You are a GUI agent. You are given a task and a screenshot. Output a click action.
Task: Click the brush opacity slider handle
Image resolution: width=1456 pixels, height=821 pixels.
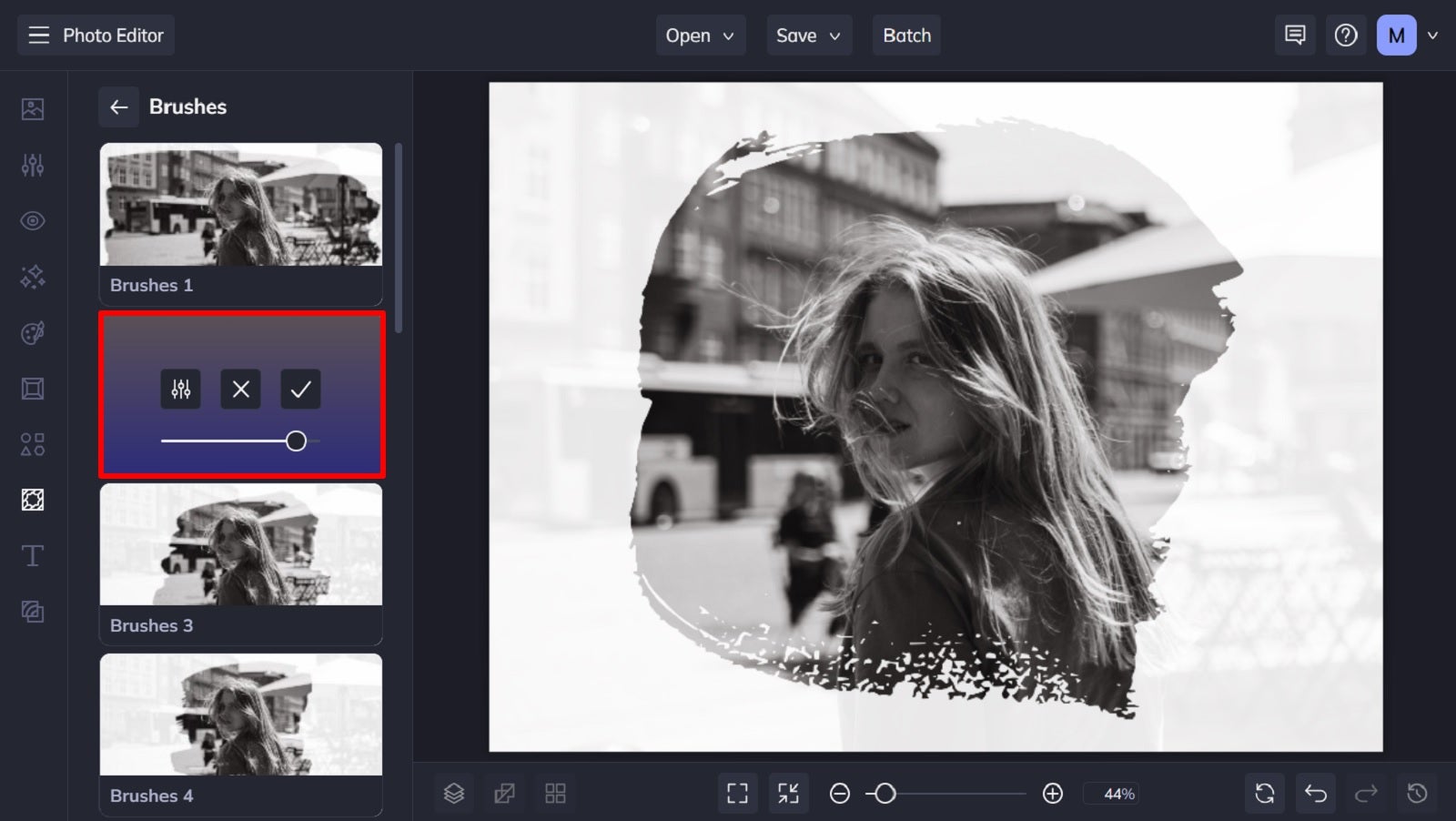[296, 441]
